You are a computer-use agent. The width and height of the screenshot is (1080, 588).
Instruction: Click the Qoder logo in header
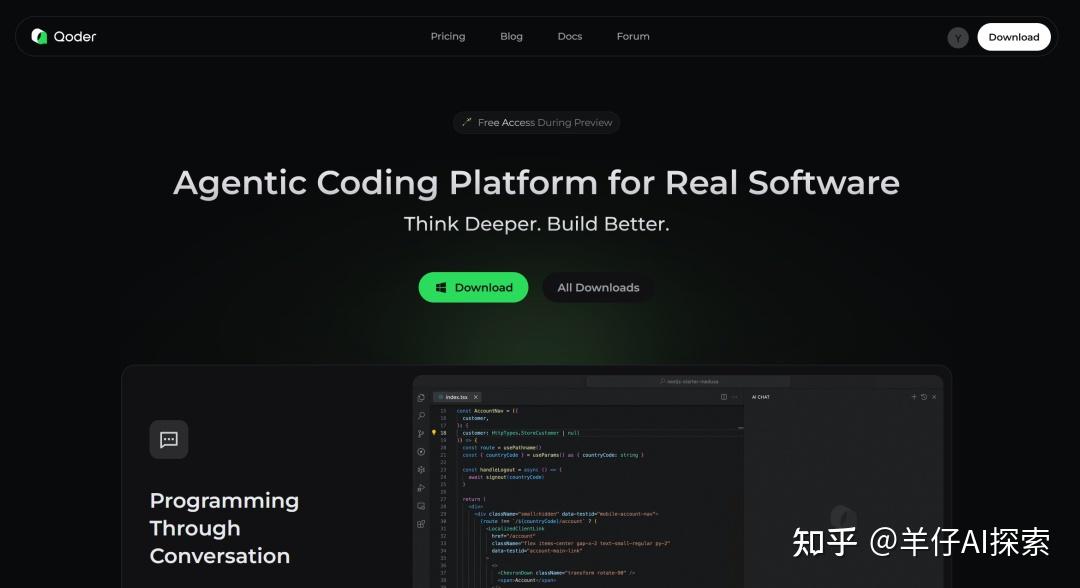click(x=63, y=37)
